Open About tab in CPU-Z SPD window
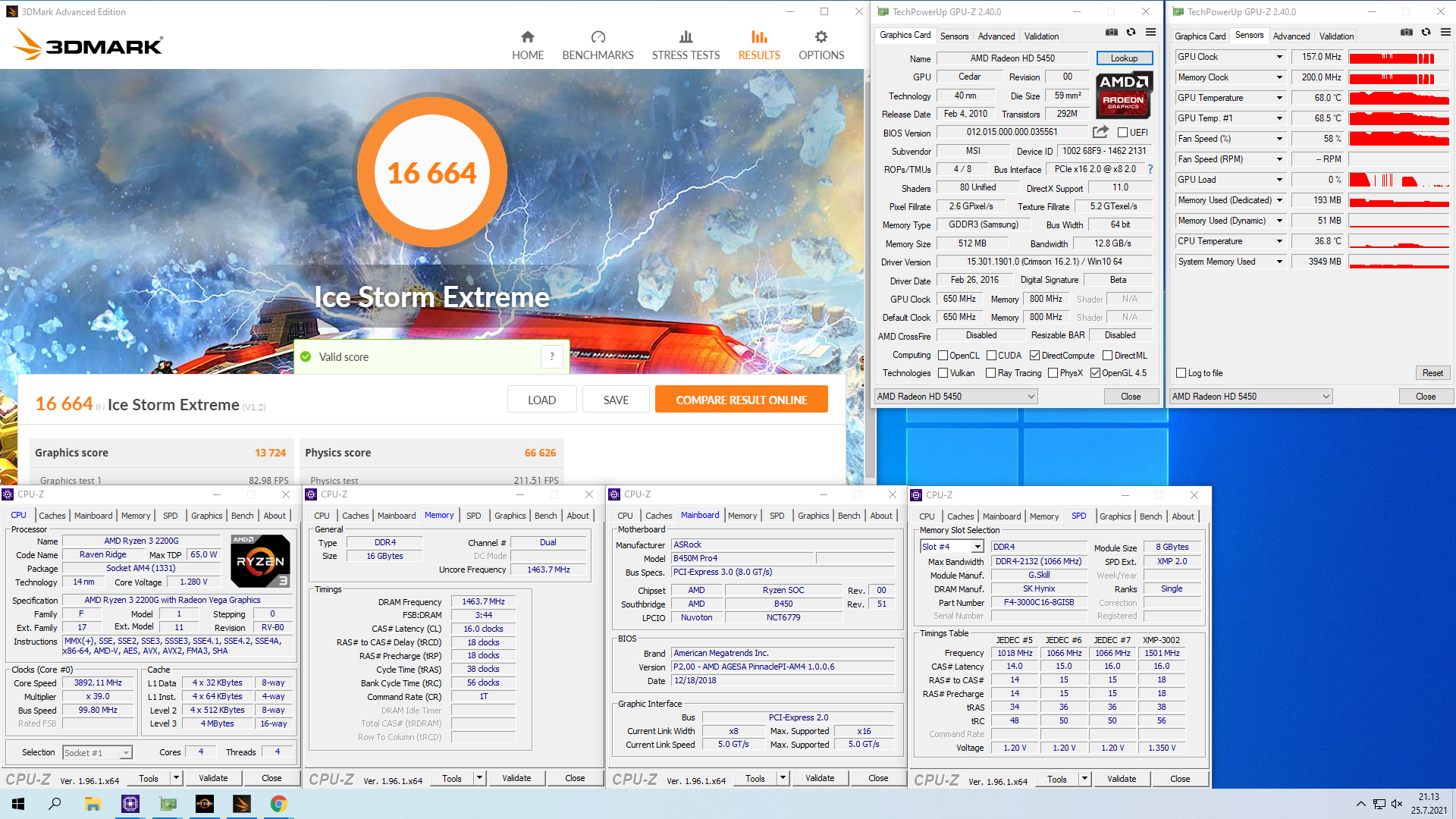Image resolution: width=1456 pixels, height=819 pixels. (x=1183, y=516)
